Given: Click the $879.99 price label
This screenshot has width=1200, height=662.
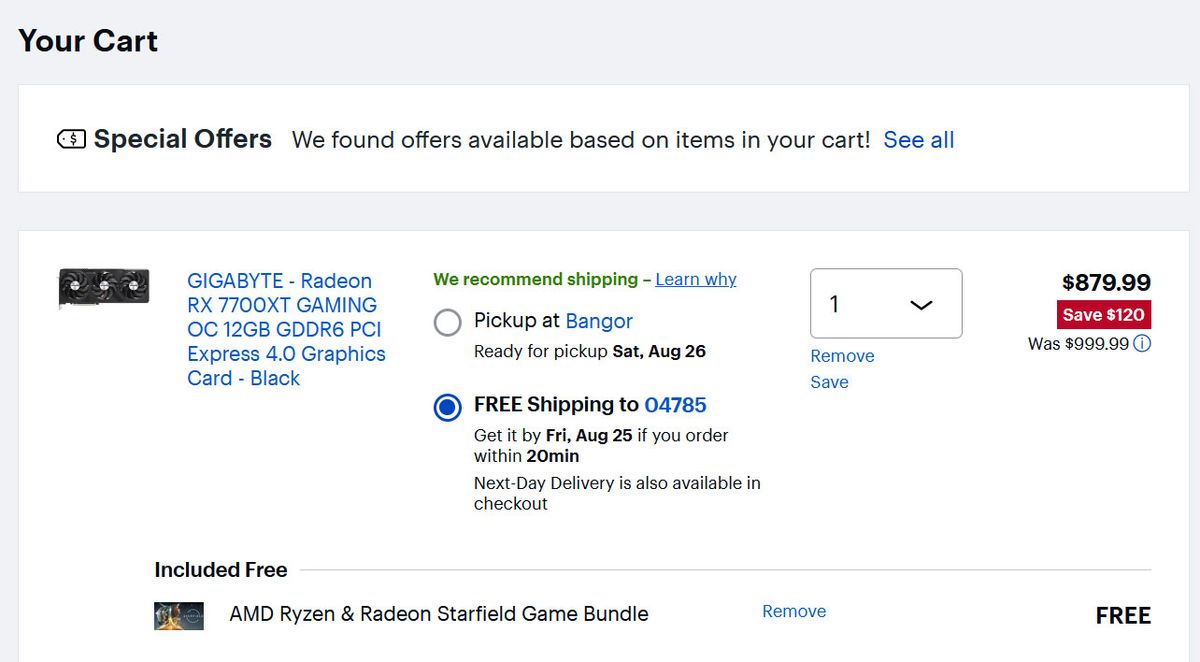Looking at the screenshot, I should pyautogui.click(x=1106, y=283).
